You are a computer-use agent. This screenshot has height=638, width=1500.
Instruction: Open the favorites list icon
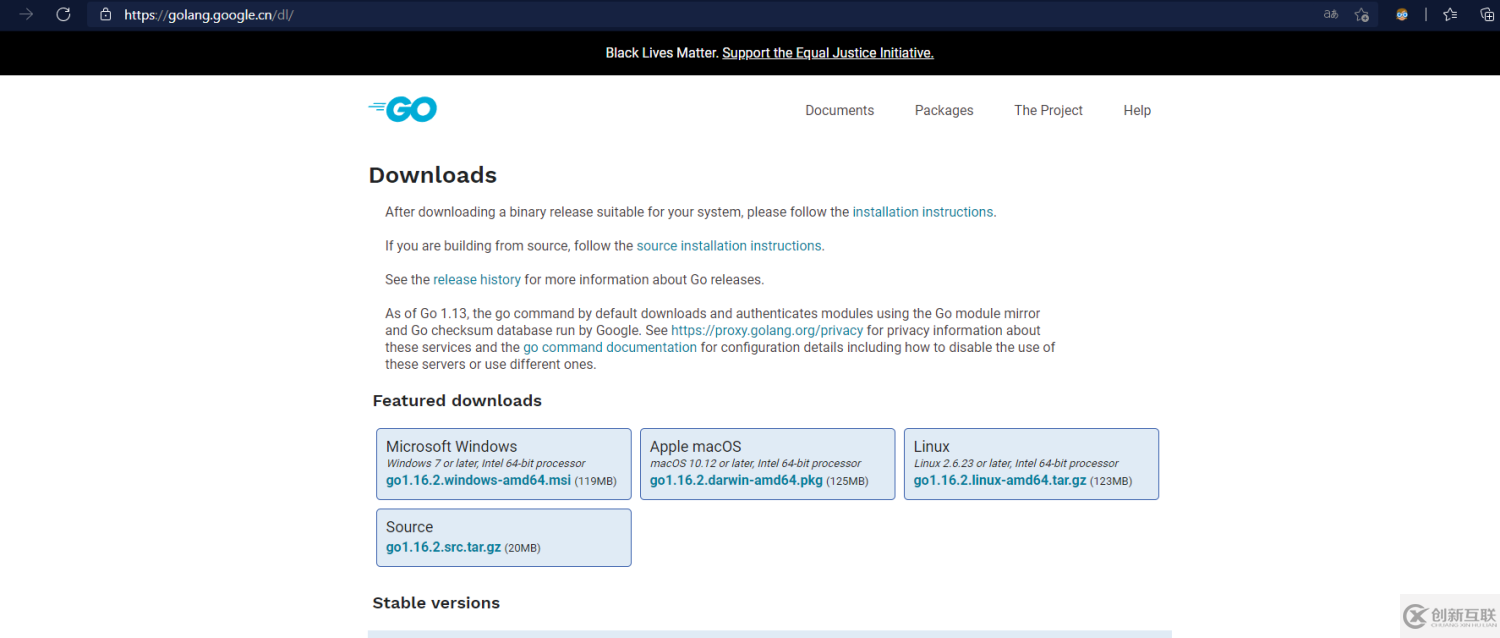1450,14
